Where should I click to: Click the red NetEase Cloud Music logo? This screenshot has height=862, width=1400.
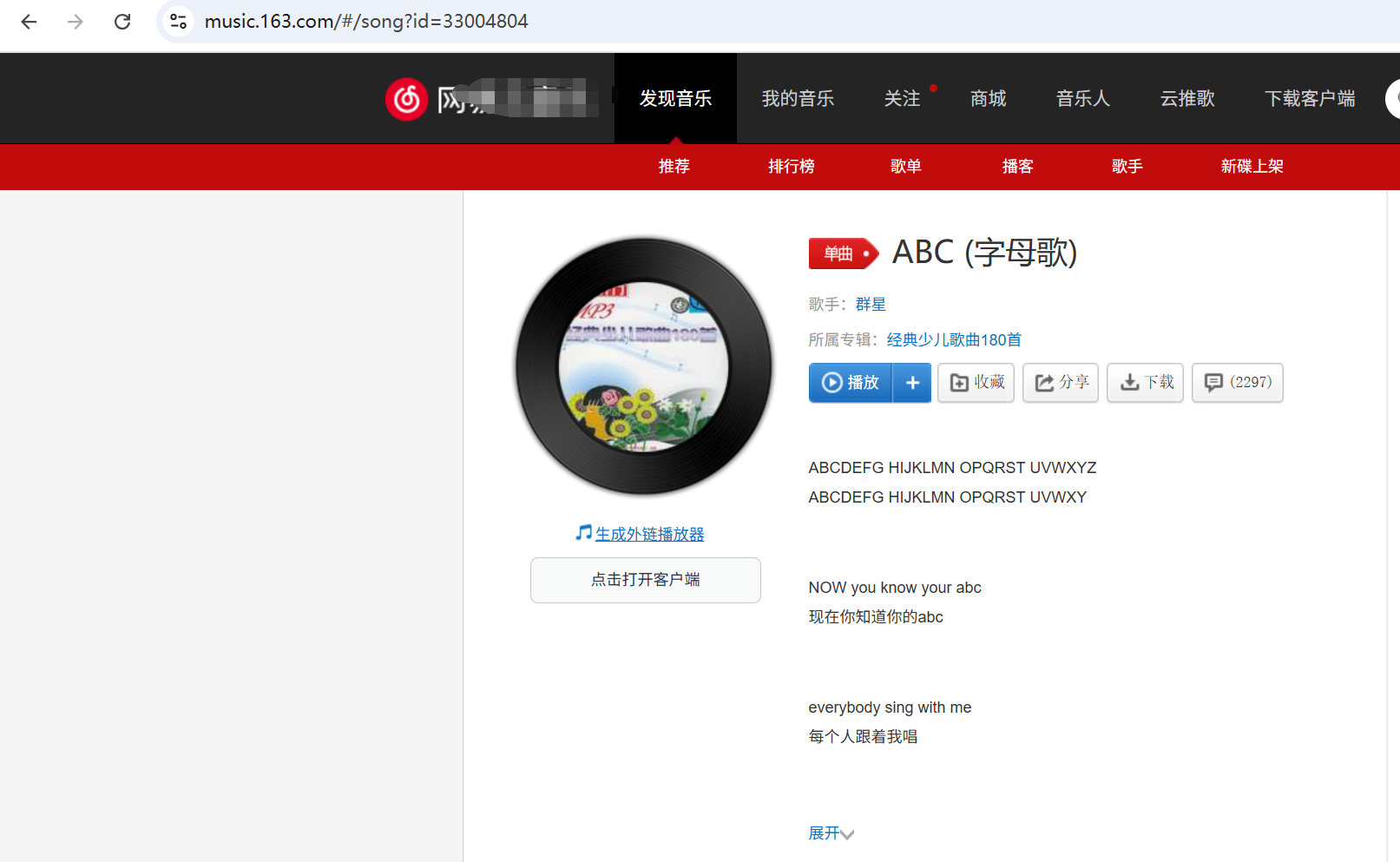click(x=406, y=99)
